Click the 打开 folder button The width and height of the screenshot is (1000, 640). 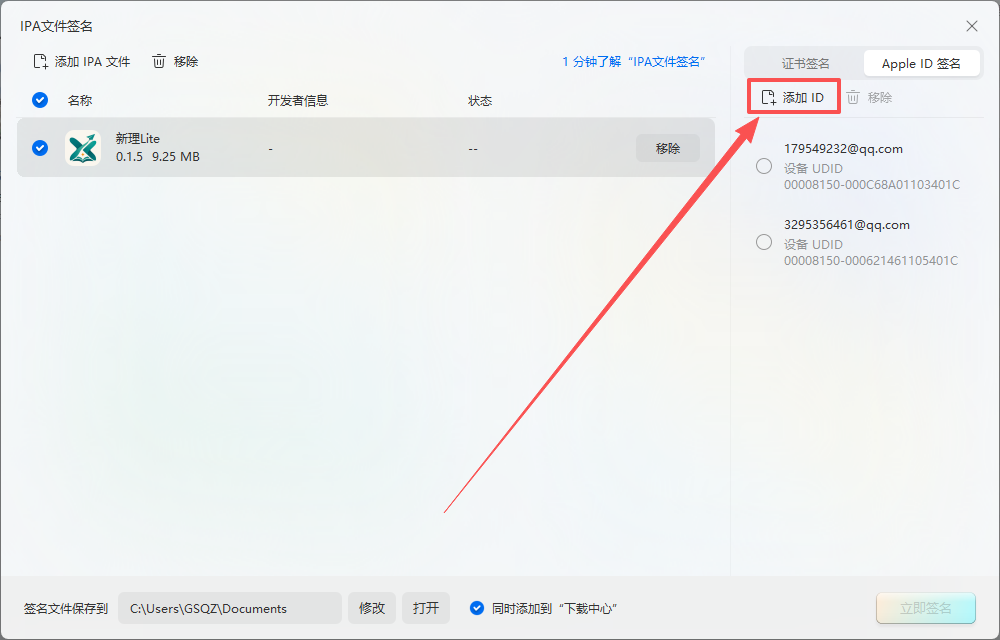(425, 608)
